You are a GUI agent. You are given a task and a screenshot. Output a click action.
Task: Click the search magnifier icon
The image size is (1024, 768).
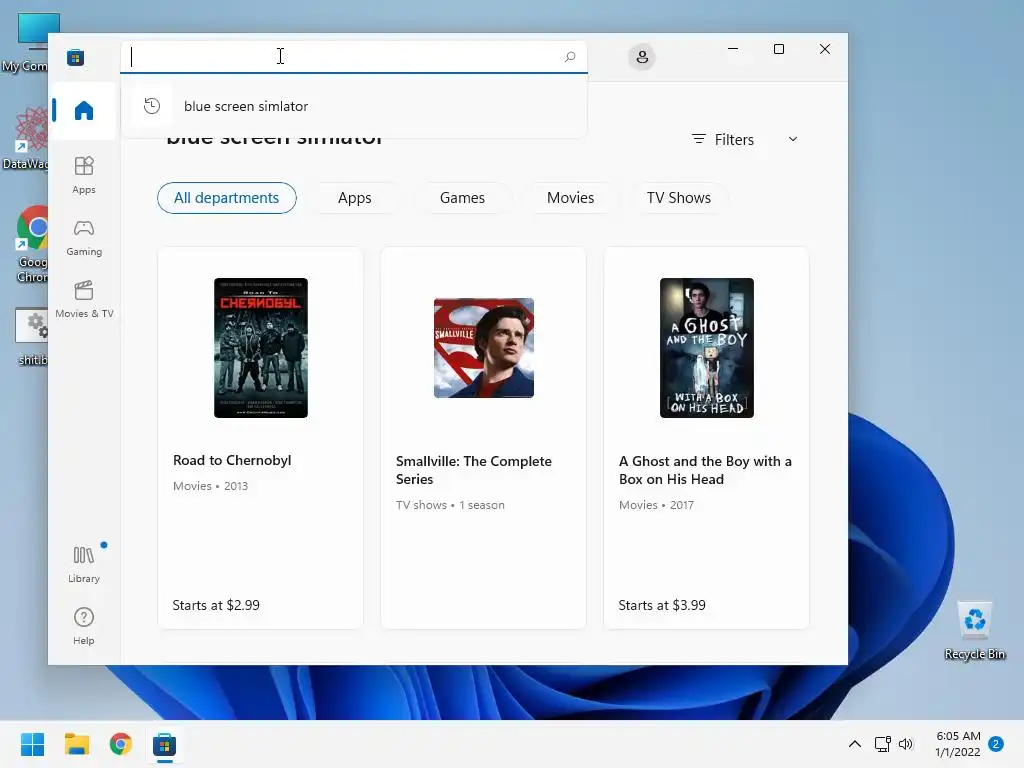[x=570, y=57]
